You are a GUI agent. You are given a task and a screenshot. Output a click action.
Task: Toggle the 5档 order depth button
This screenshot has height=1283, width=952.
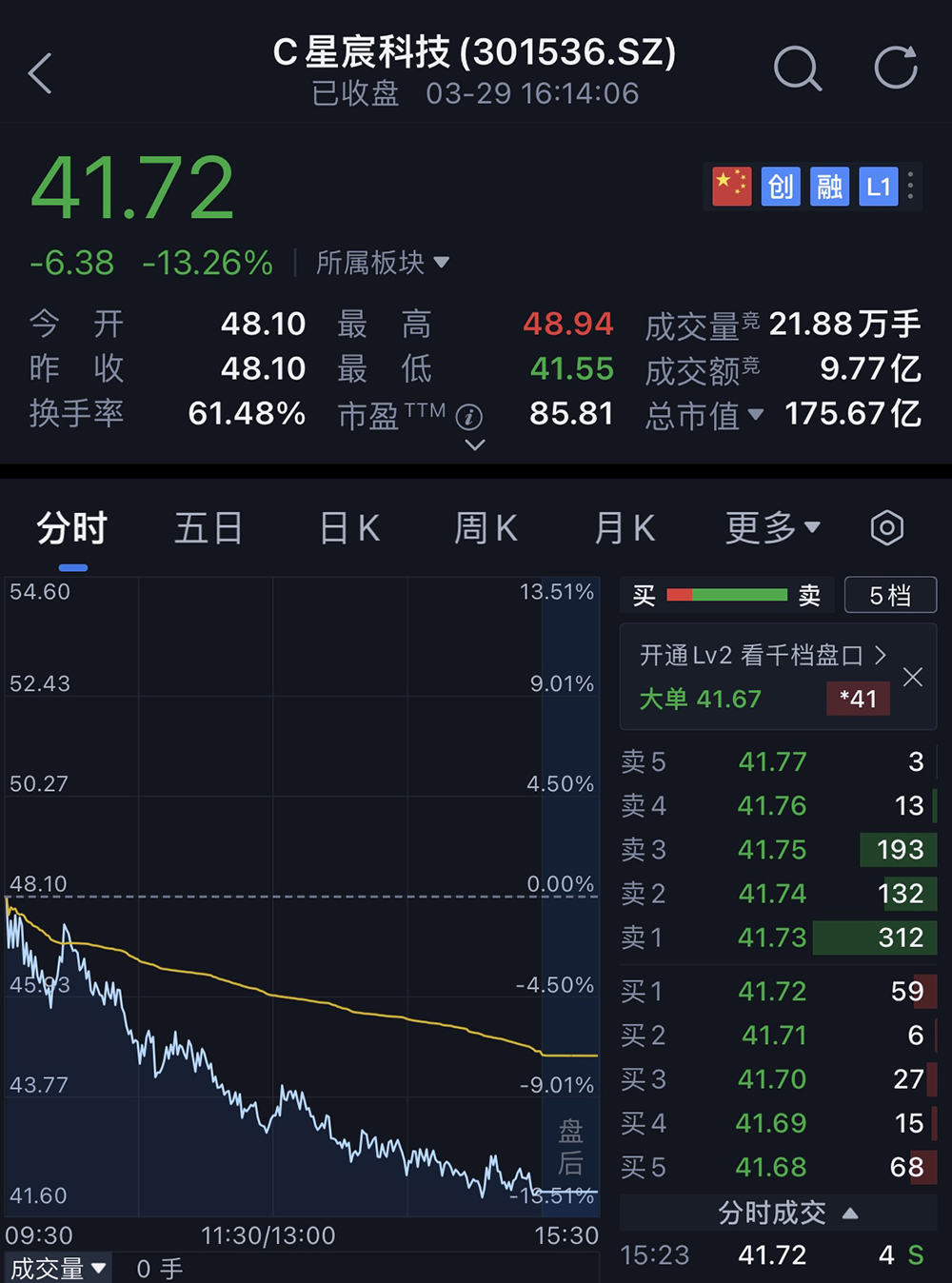pyautogui.click(x=890, y=596)
